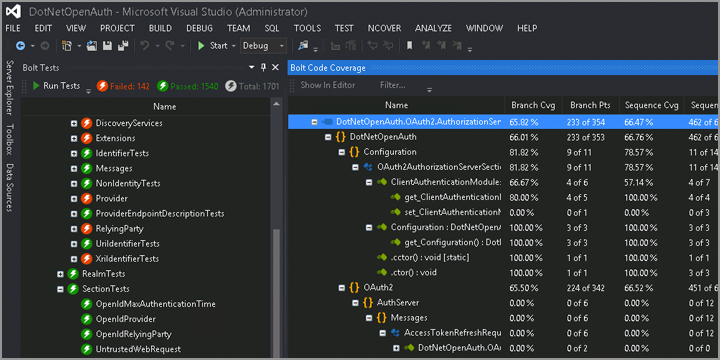Click the failed icon beside RelyingParty
Viewport: 720px width, 360px height.
pyautogui.click(x=87, y=229)
